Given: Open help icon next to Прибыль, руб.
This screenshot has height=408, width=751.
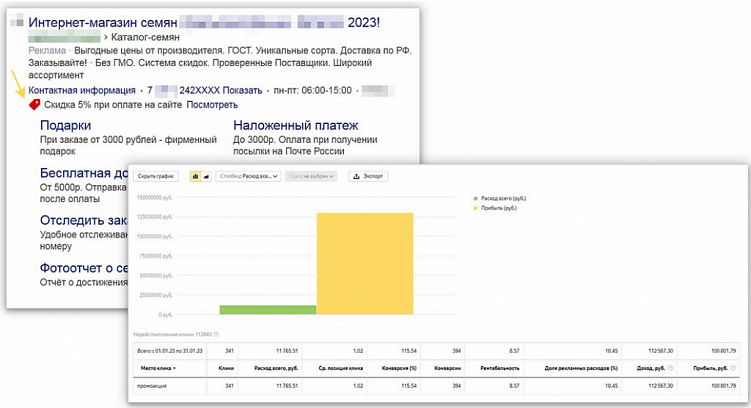Looking at the screenshot, I should (733, 368).
